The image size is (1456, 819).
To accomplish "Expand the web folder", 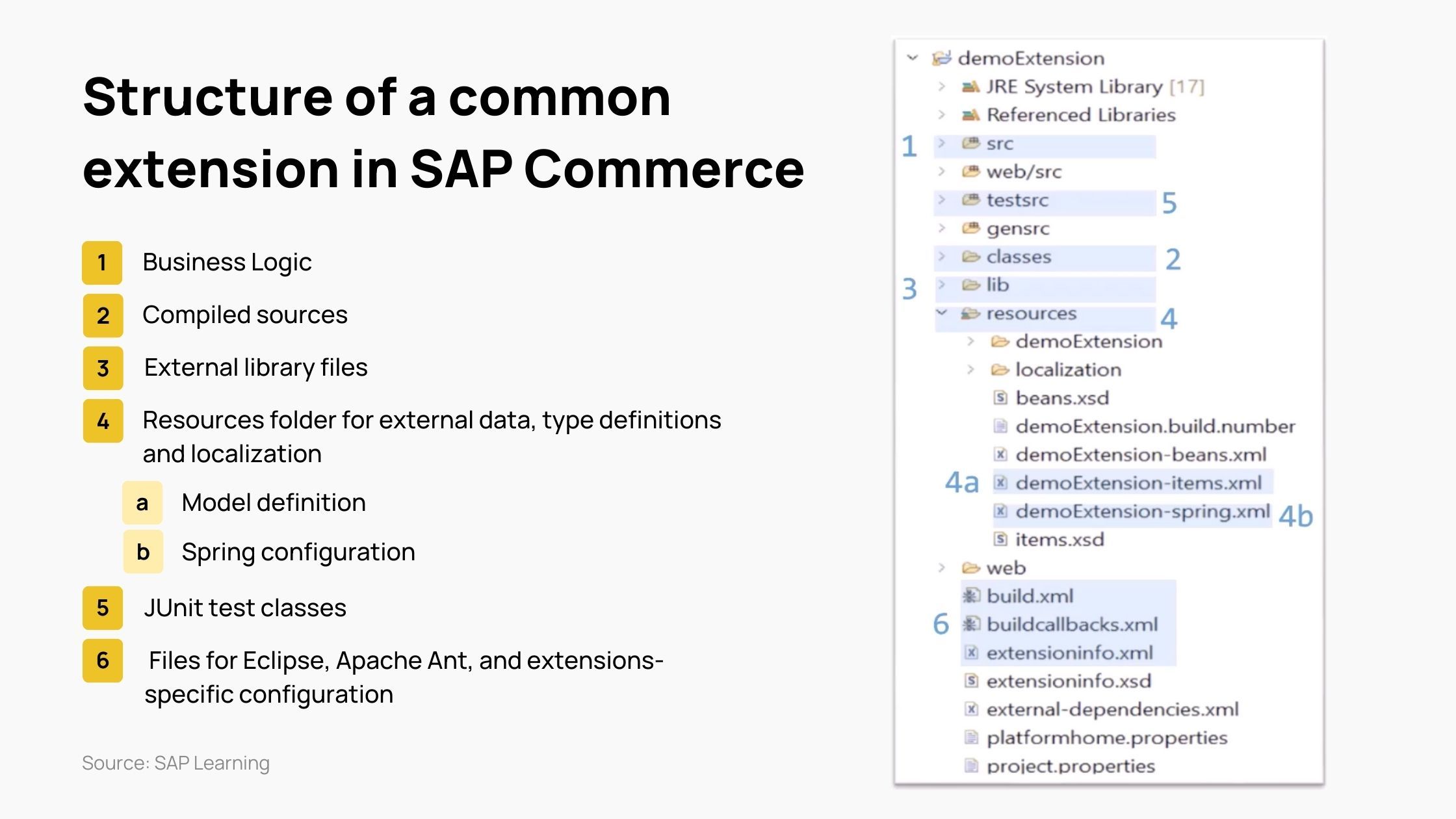I will (941, 568).
